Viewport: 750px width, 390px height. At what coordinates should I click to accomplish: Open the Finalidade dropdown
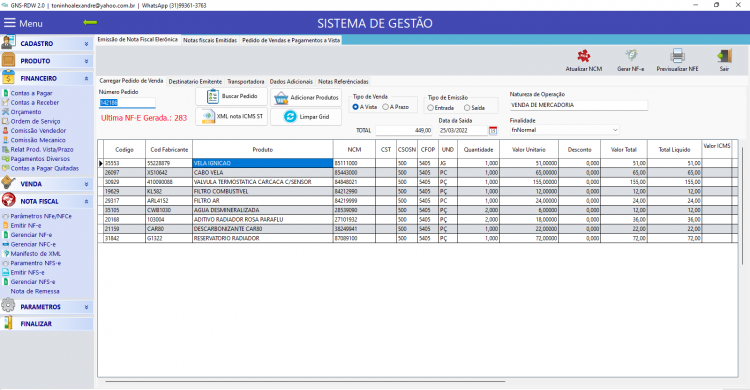coord(615,130)
